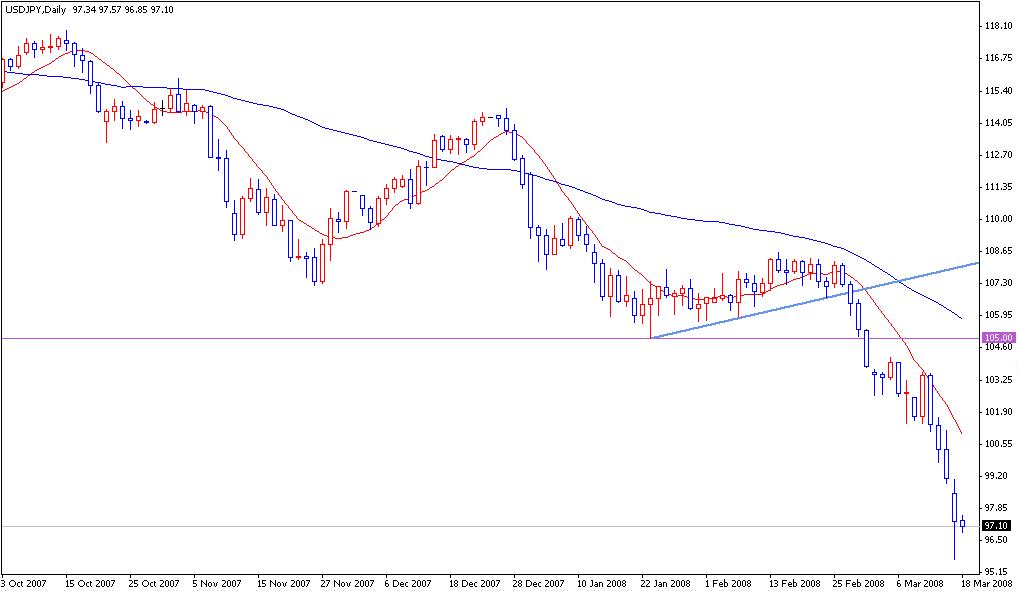The width and height of the screenshot is (1018, 591).
Task: Select the light-blue ascending trendline
Action: 814,300
